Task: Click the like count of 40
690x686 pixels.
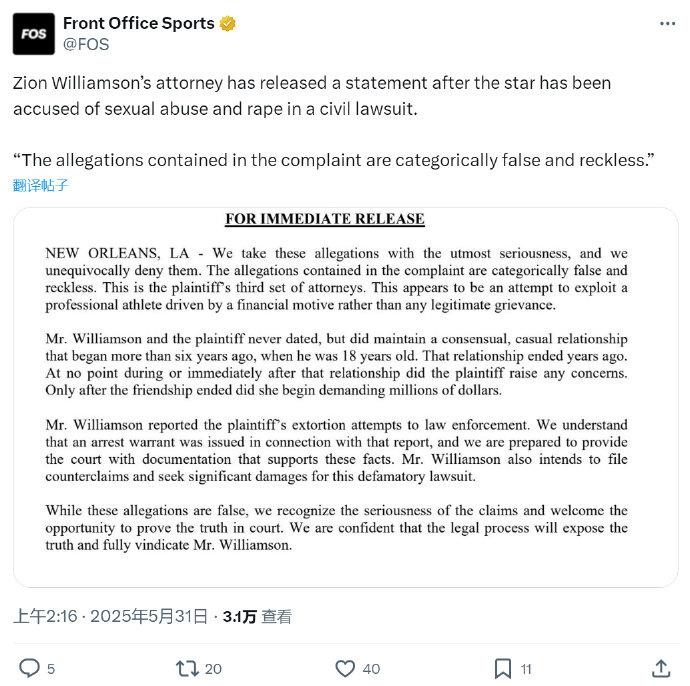Action: point(371,669)
